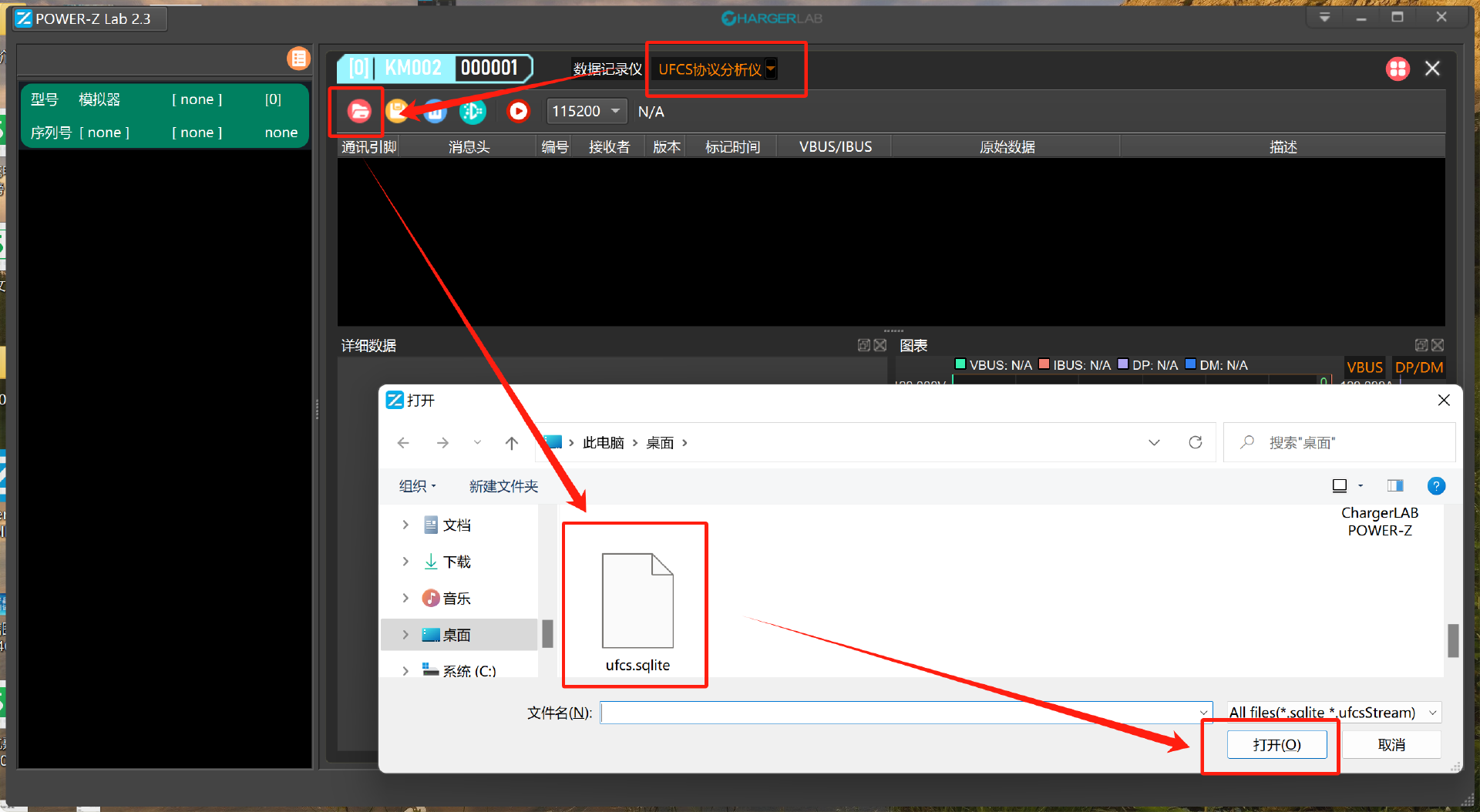Switch chart view to DP/DM

(1418, 367)
